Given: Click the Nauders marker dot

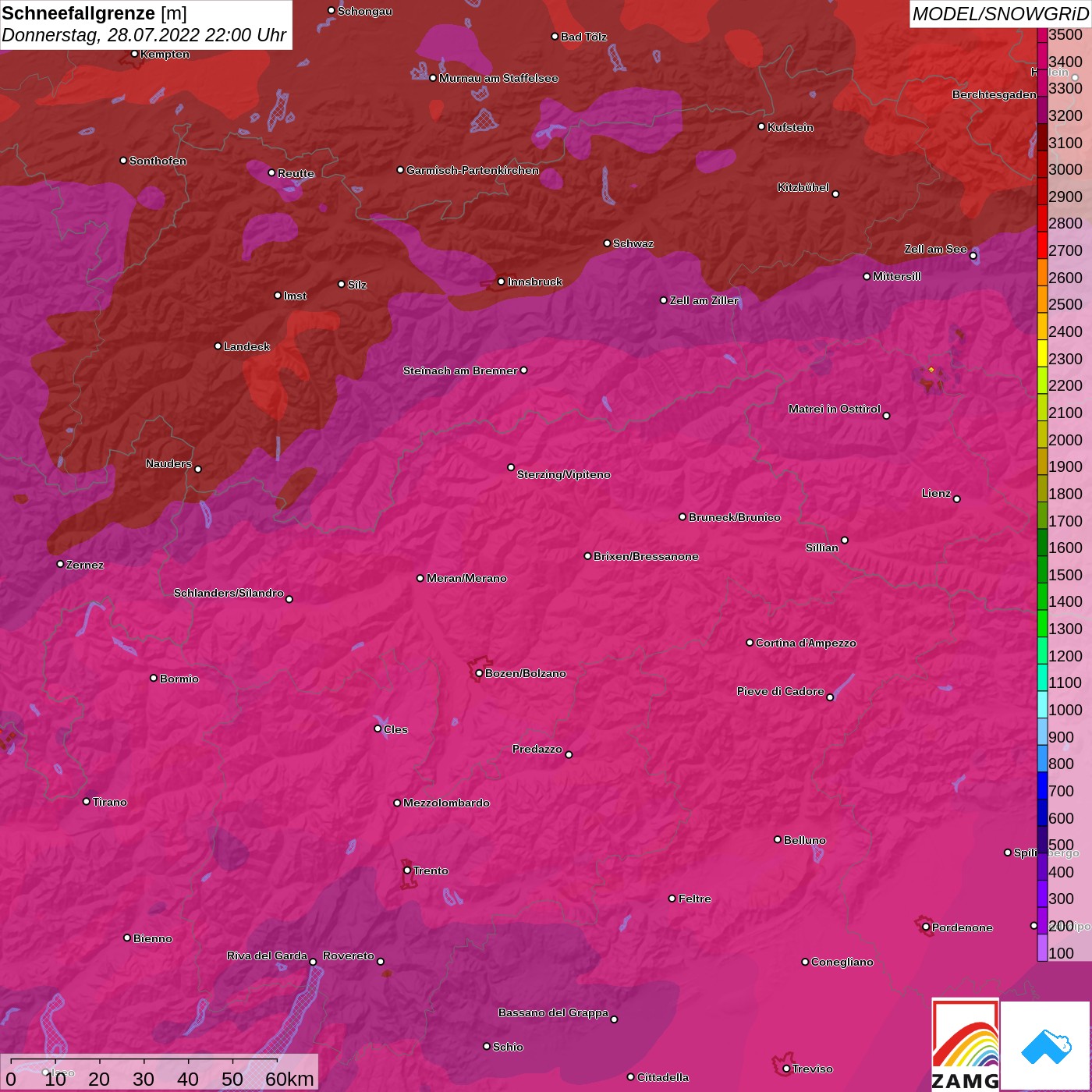Looking at the screenshot, I should coord(198,469).
